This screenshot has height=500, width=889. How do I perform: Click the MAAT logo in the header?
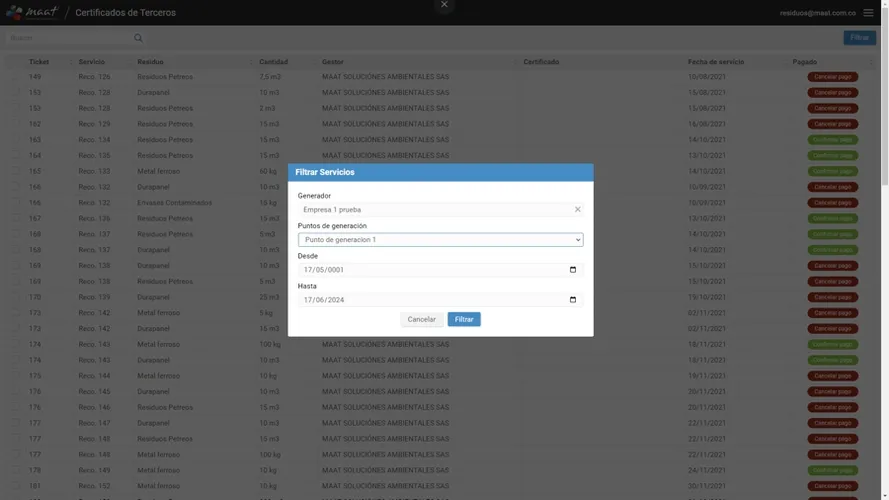pos(32,13)
